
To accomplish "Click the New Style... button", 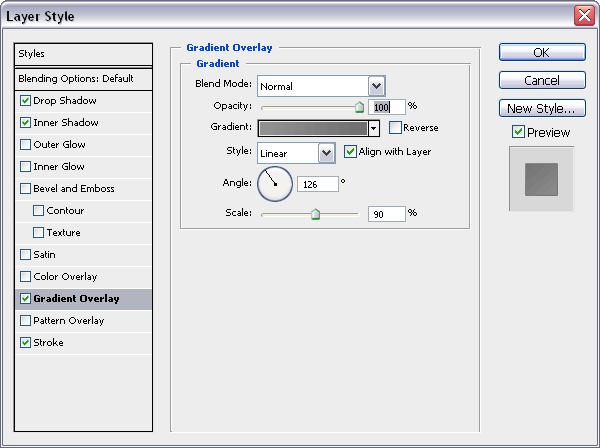I will (542, 108).
